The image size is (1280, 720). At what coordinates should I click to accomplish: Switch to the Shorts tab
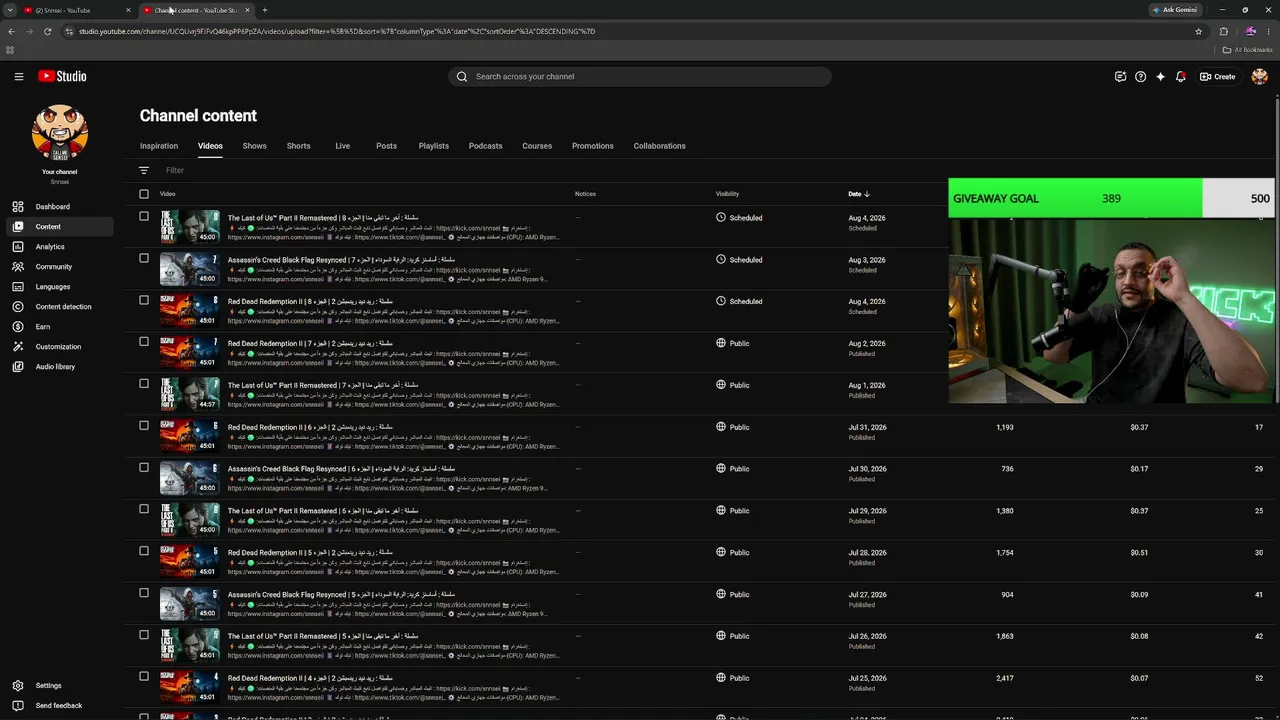(298, 146)
